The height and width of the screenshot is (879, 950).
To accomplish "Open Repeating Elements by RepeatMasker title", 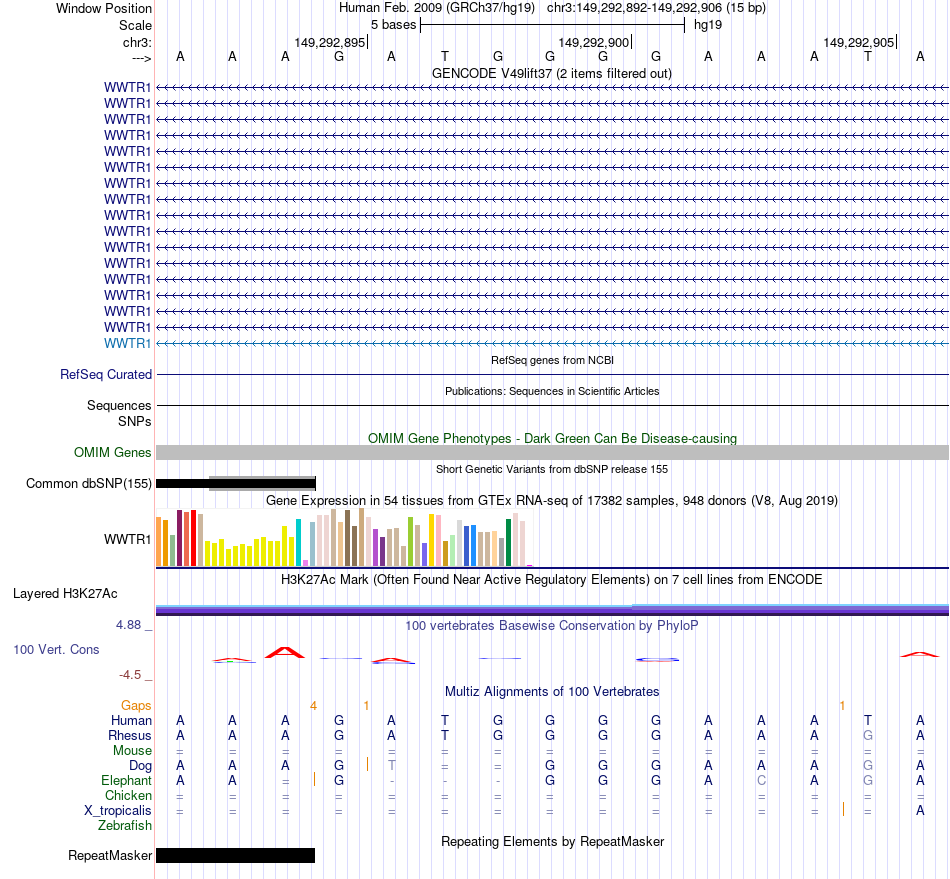I will point(552,841).
